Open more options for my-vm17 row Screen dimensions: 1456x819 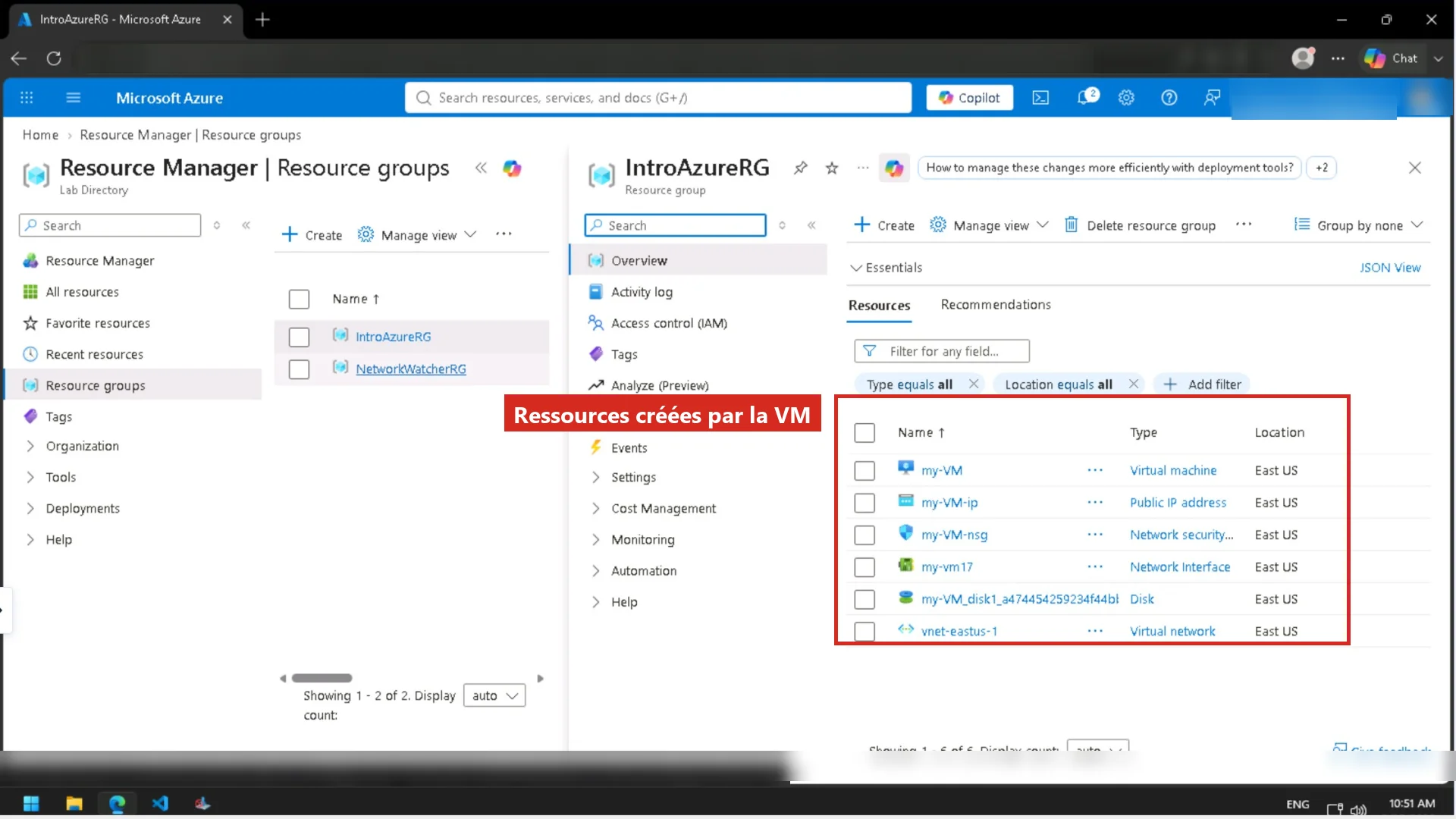tap(1095, 567)
